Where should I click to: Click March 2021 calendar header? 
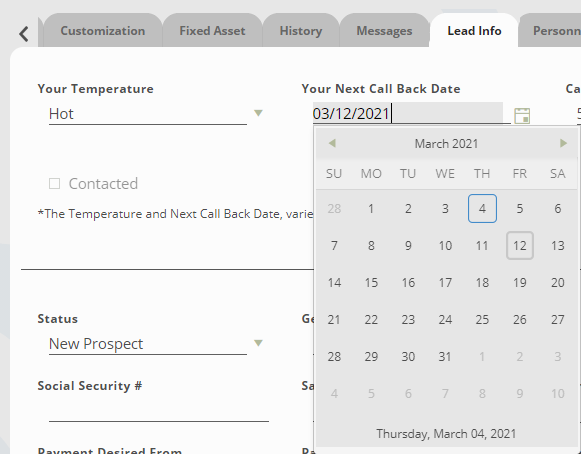tap(446, 143)
